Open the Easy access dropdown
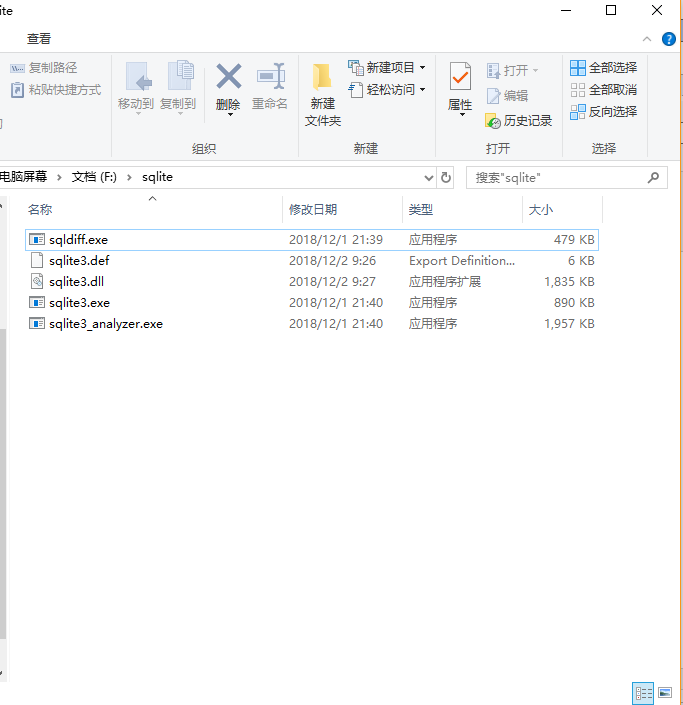The image size is (683, 705). pos(386,89)
